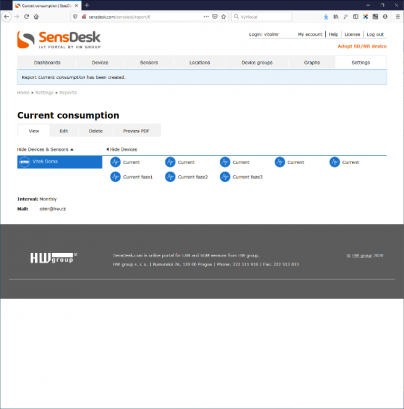This screenshot has height=409, width=404.
Task: Click the Current faze1 sensor icon
Action: tap(115, 177)
